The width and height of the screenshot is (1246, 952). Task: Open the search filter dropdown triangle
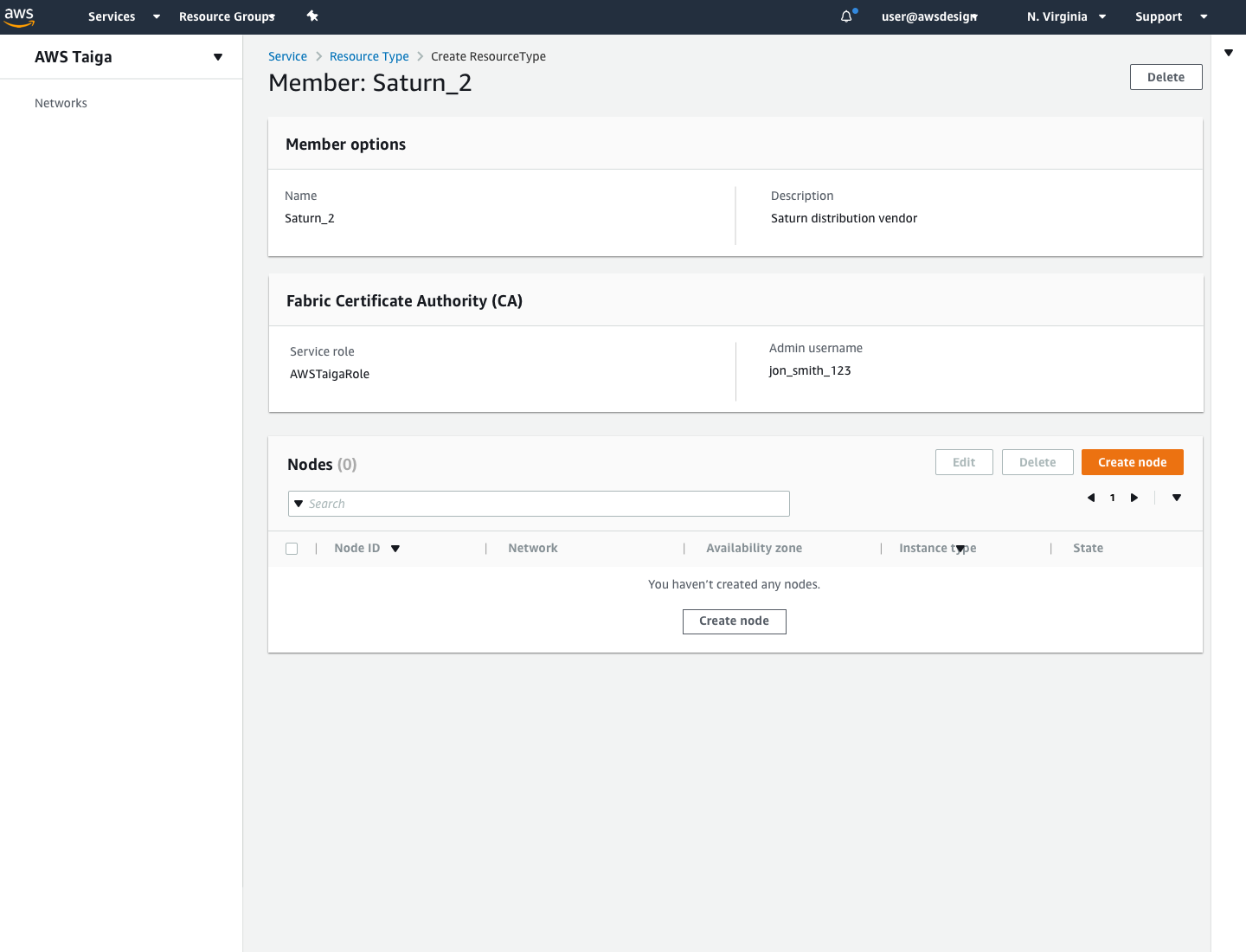click(299, 504)
